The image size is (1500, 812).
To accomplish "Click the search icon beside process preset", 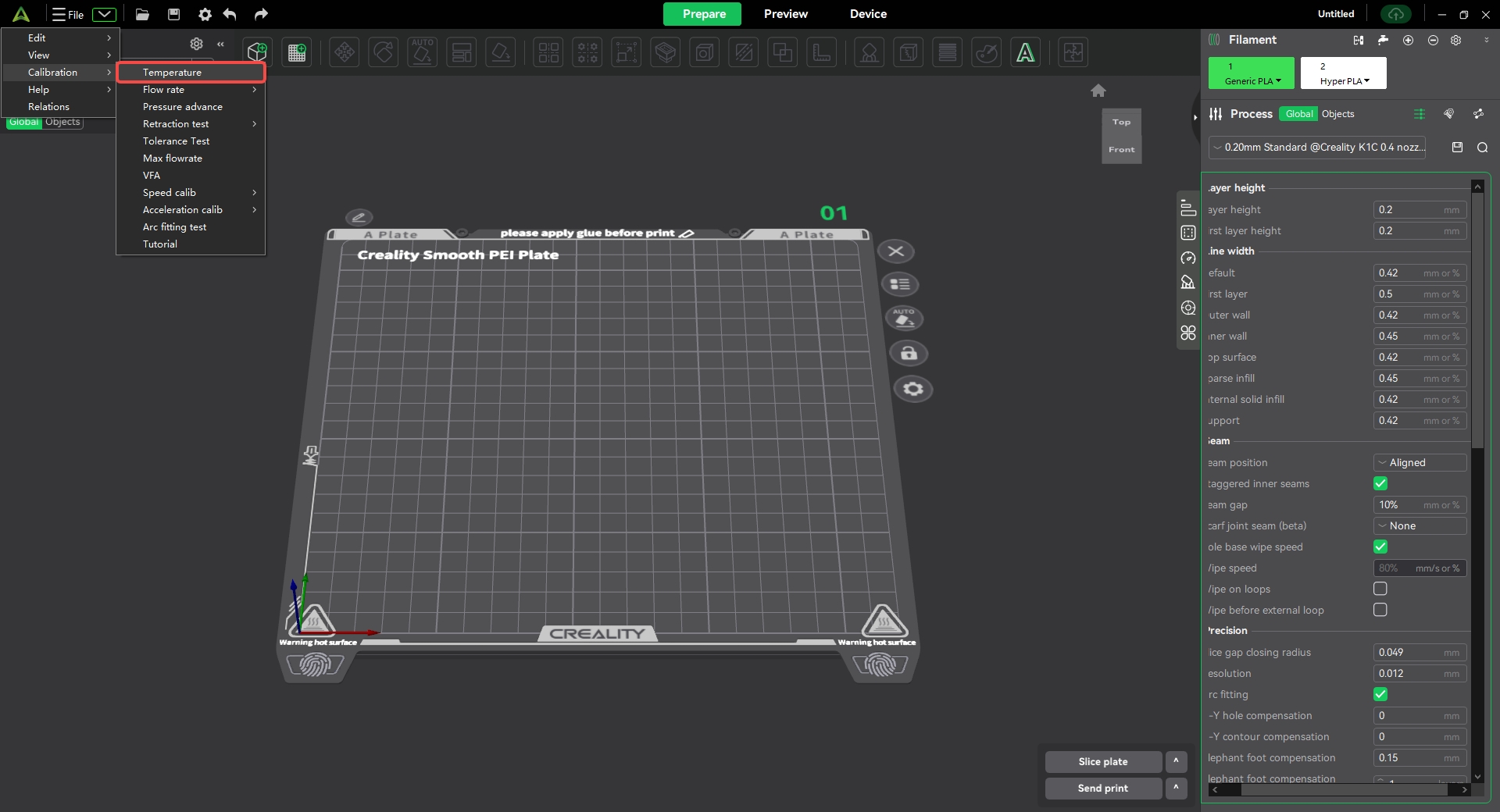I will (x=1482, y=148).
